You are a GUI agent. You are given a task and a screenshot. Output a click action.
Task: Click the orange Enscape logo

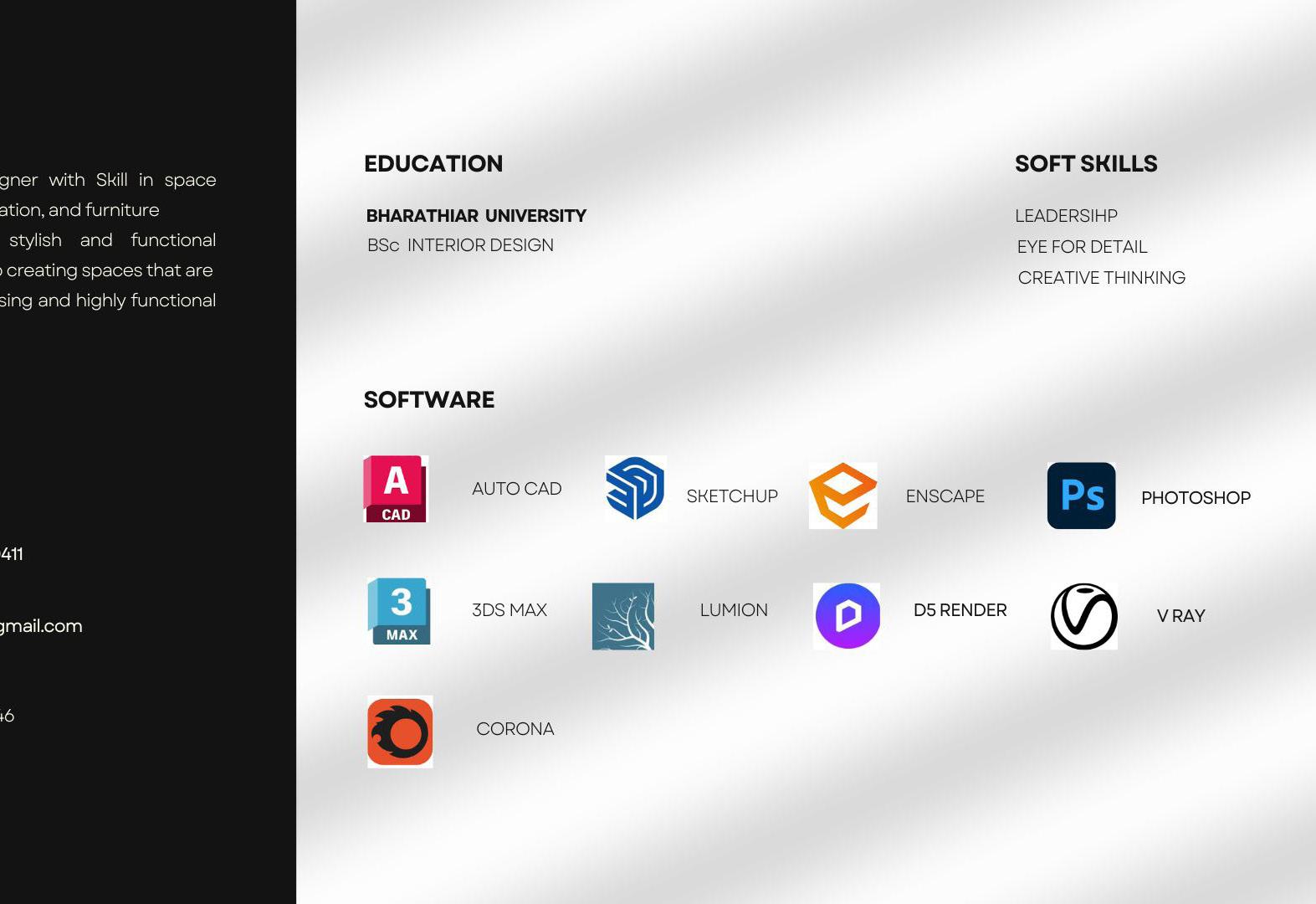click(842, 496)
